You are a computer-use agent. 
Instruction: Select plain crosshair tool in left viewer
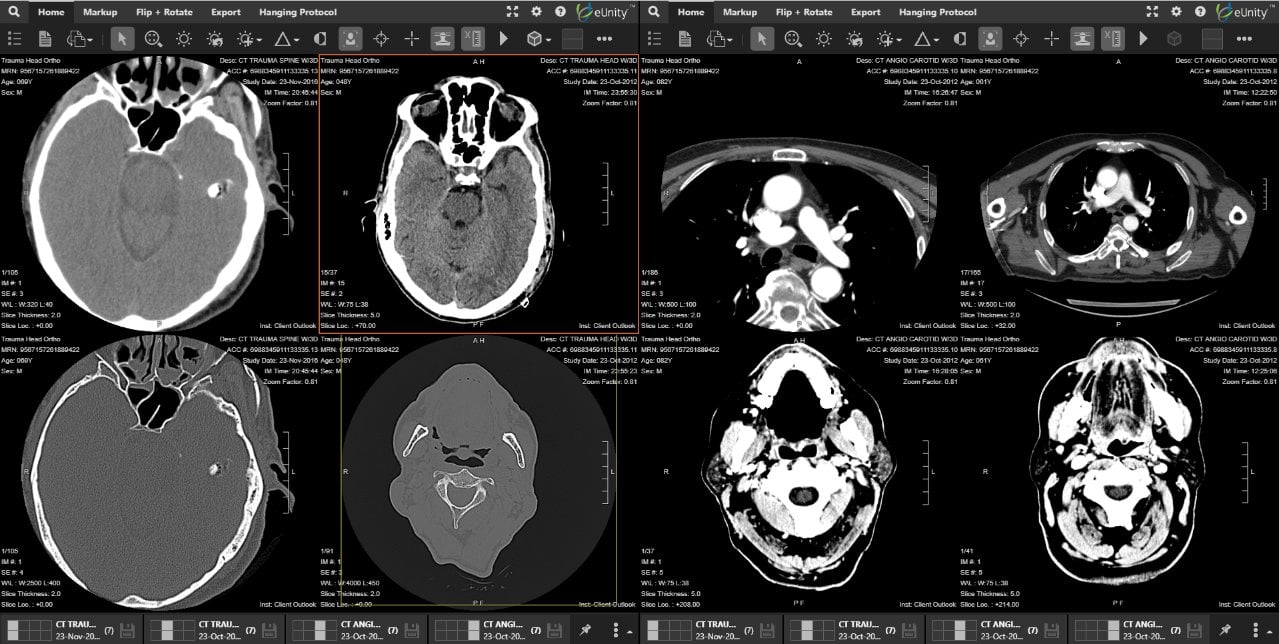click(411, 39)
